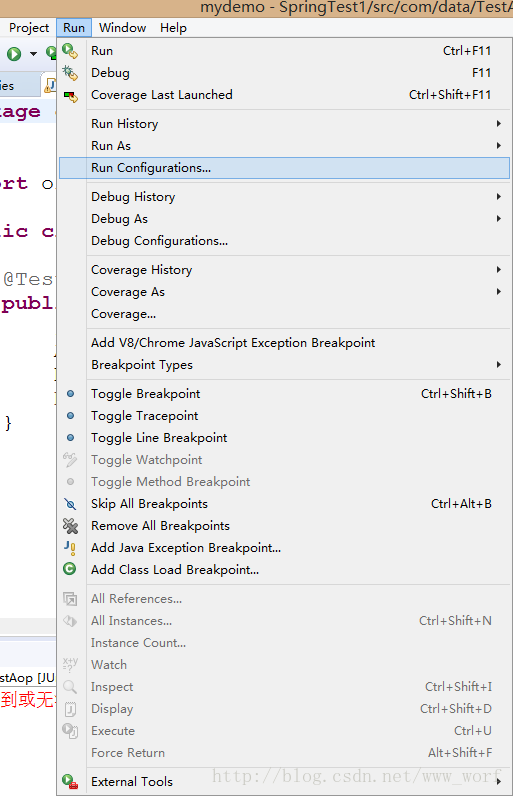Image resolution: width=513 pixels, height=796 pixels.
Task: Select Force Return entry
Action: [x=284, y=753]
